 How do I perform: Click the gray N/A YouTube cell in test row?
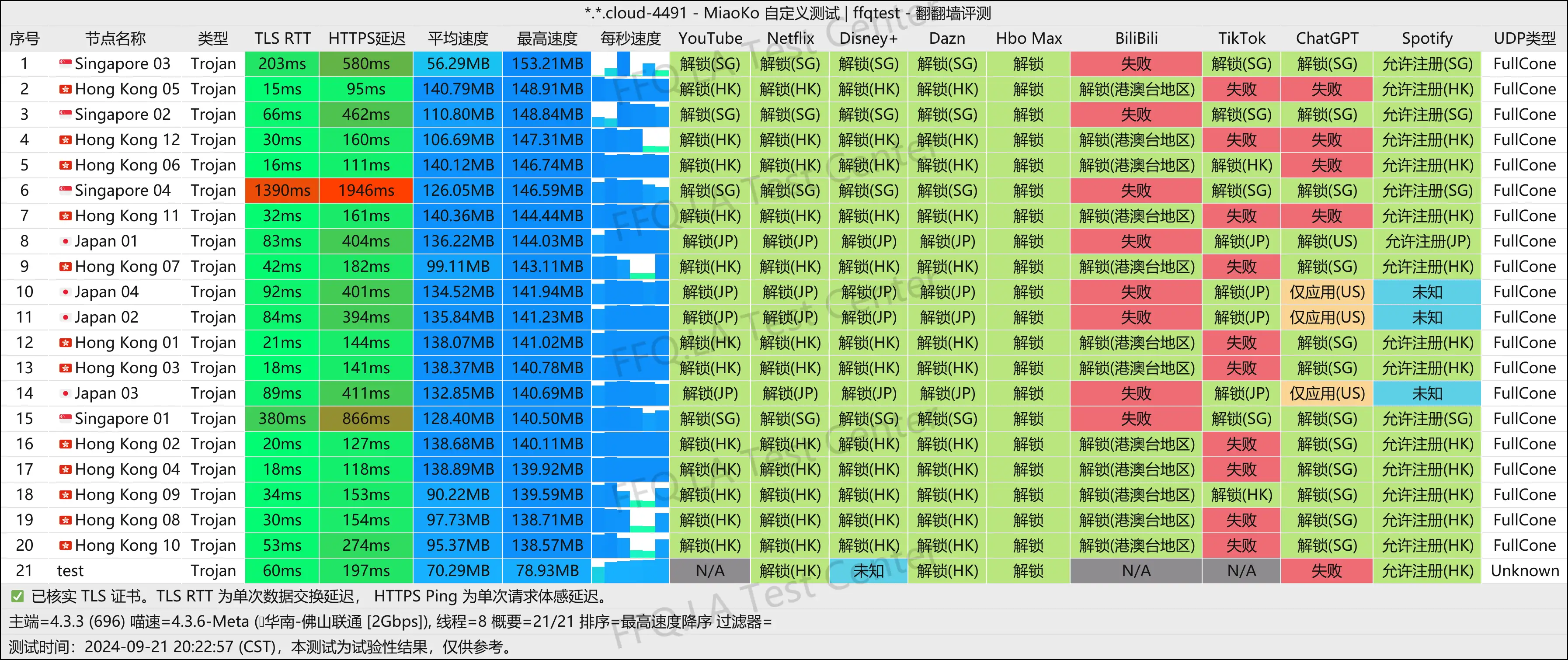click(x=710, y=570)
